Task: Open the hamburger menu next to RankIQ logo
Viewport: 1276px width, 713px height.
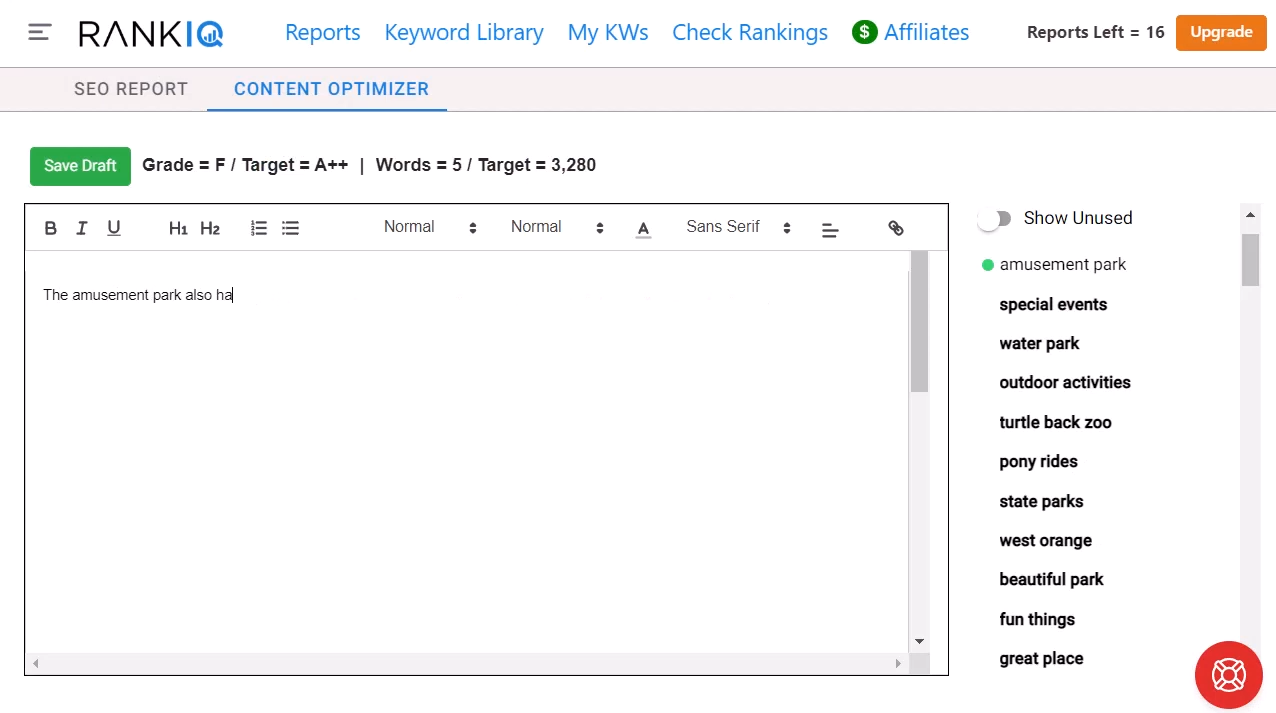Action: [x=39, y=31]
